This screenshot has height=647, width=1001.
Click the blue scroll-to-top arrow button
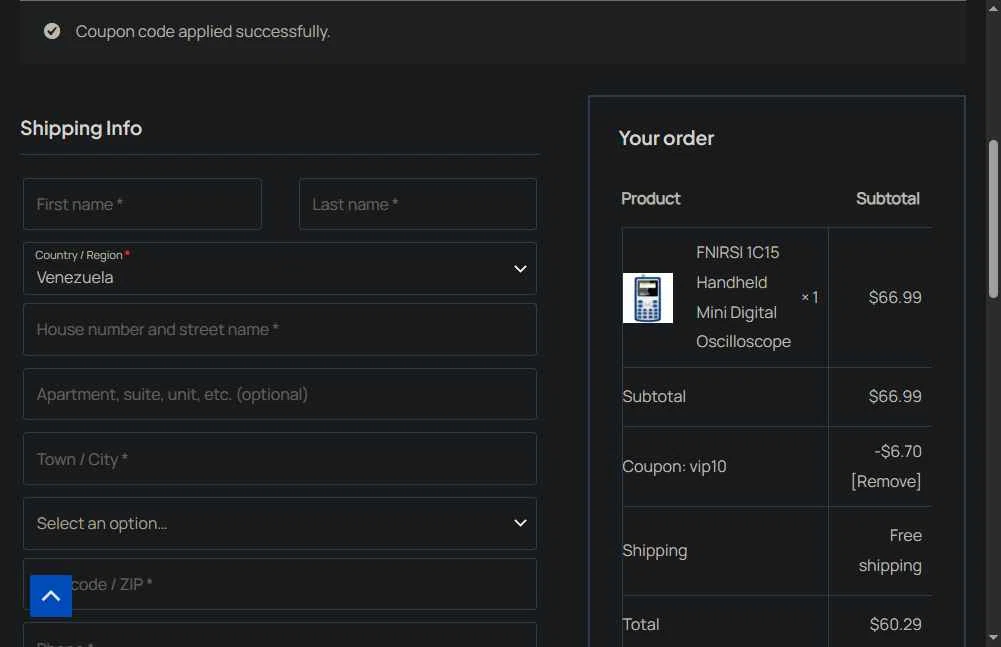tap(51, 595)
